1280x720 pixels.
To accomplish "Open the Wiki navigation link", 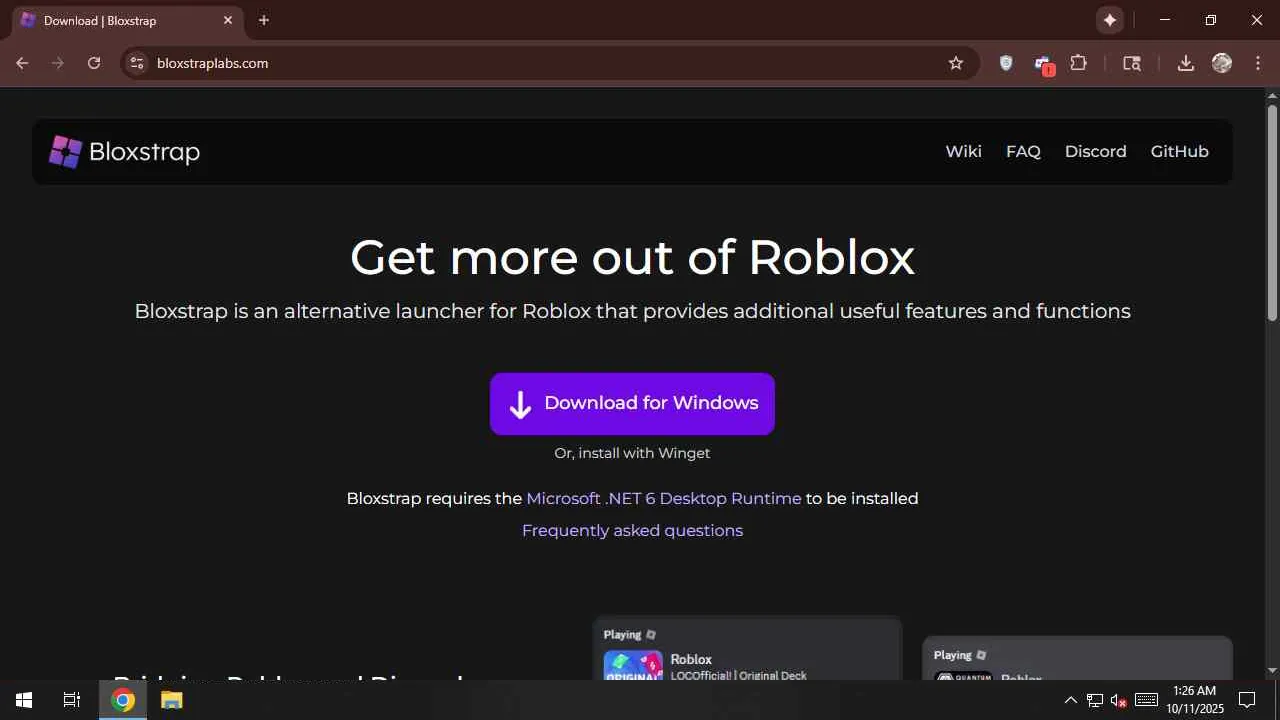I will point(964,152).
